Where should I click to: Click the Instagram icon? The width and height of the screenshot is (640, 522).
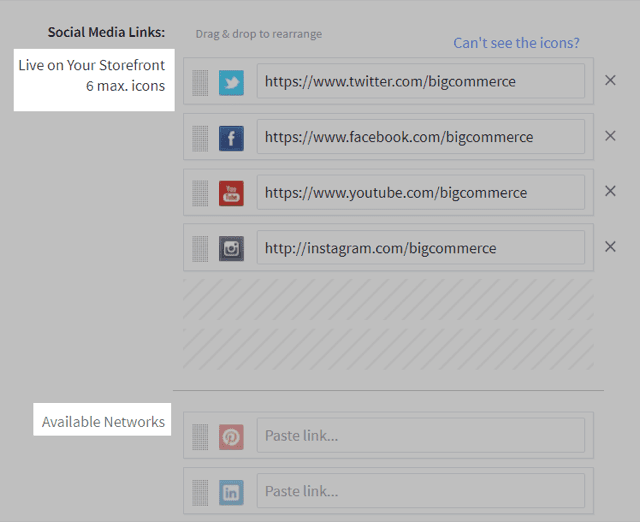[231, 248]
